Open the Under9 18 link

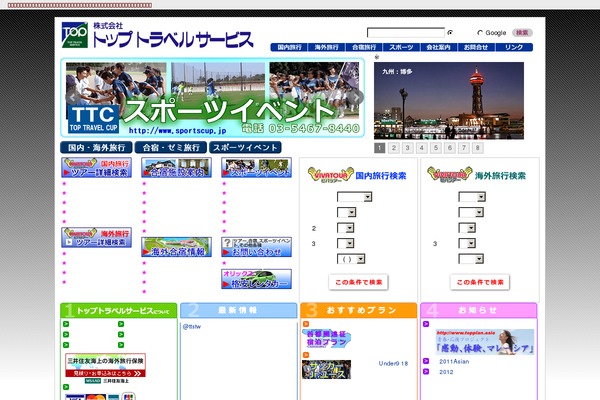coord(393,363)
